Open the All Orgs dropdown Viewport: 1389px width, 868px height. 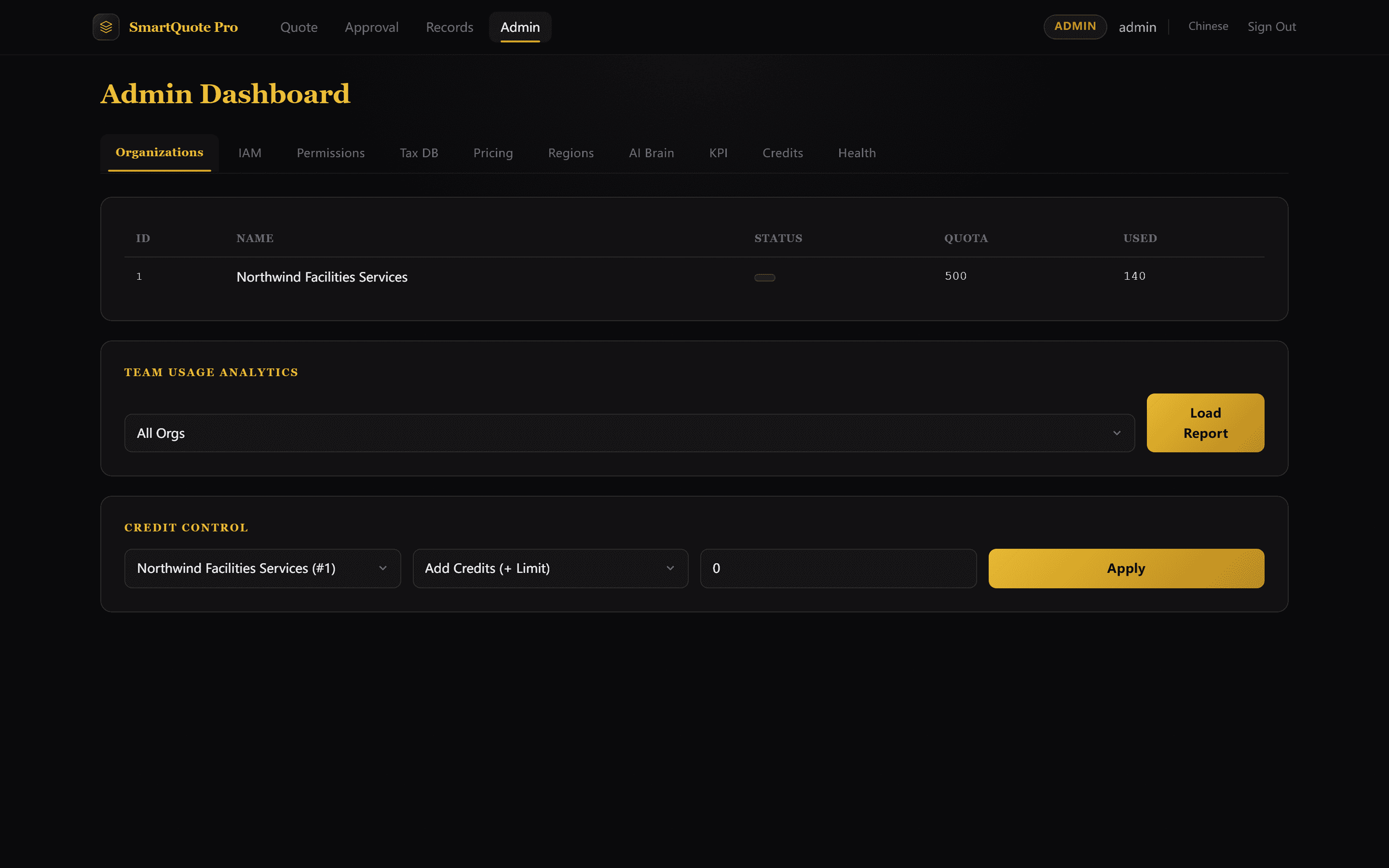pos(629,433)
